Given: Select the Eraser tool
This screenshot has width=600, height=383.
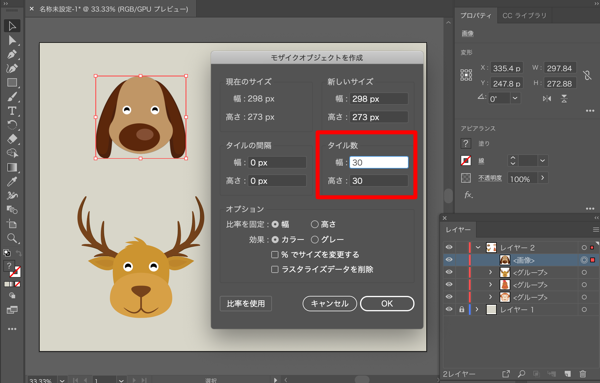Looking at the screenshot, I should coord(12,139).
